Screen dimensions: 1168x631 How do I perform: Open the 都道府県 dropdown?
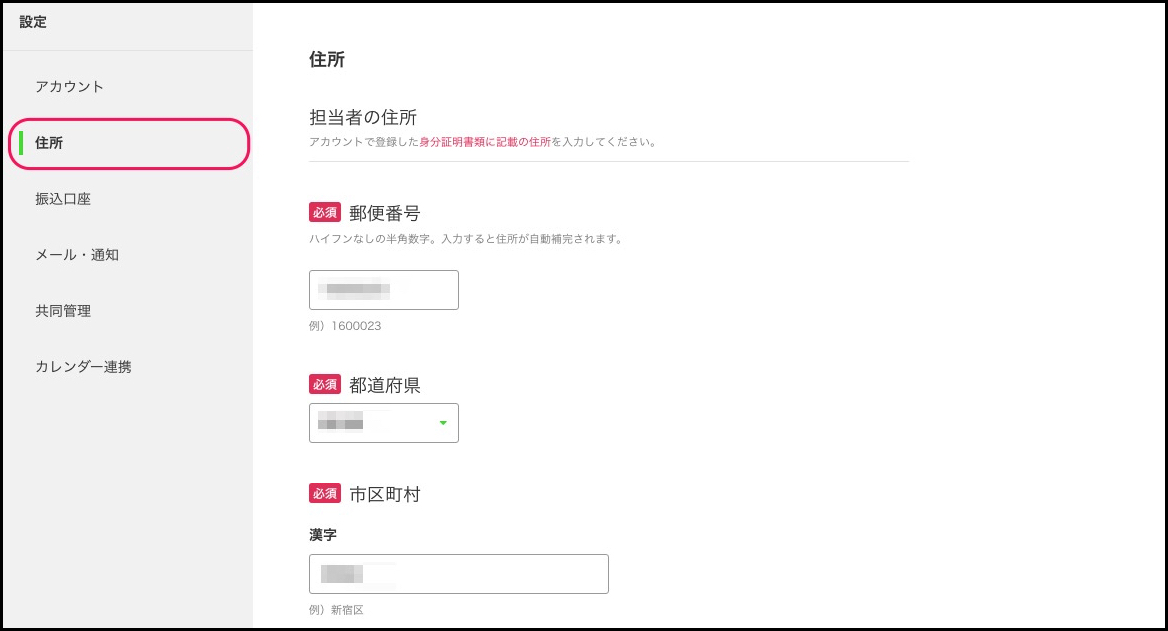coord(384,423)
